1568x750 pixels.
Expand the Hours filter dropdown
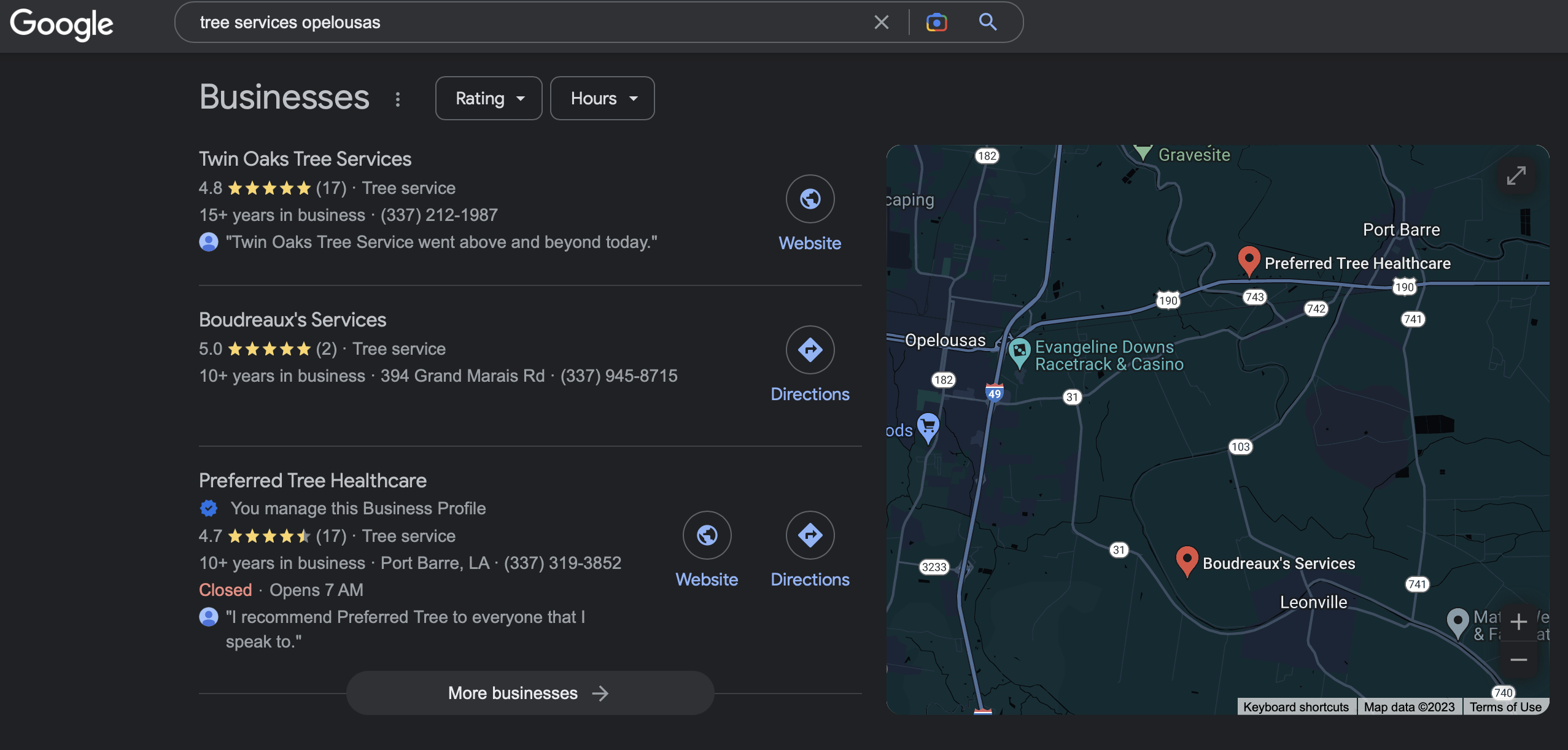point(602,99)
